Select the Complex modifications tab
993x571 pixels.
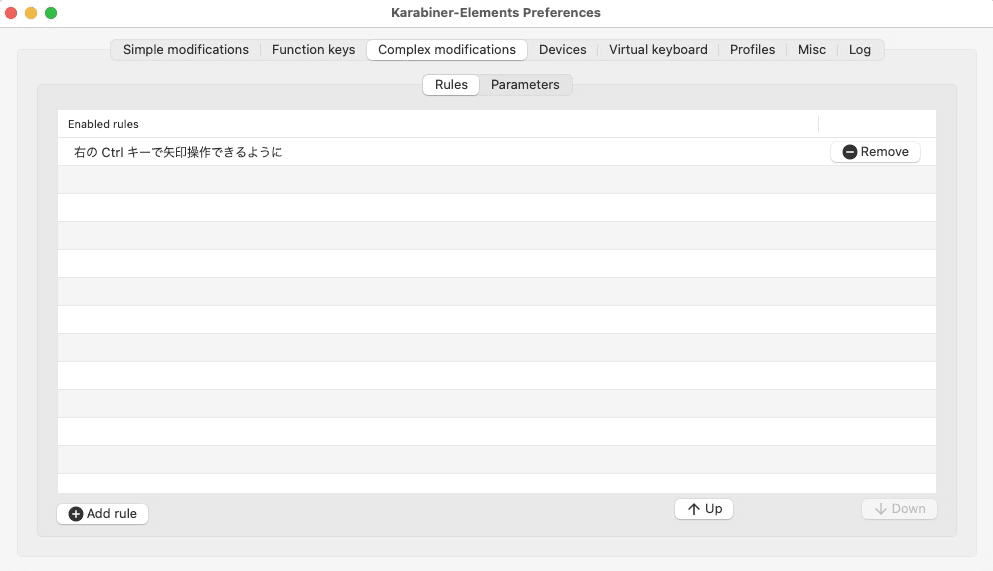[447, 49]
